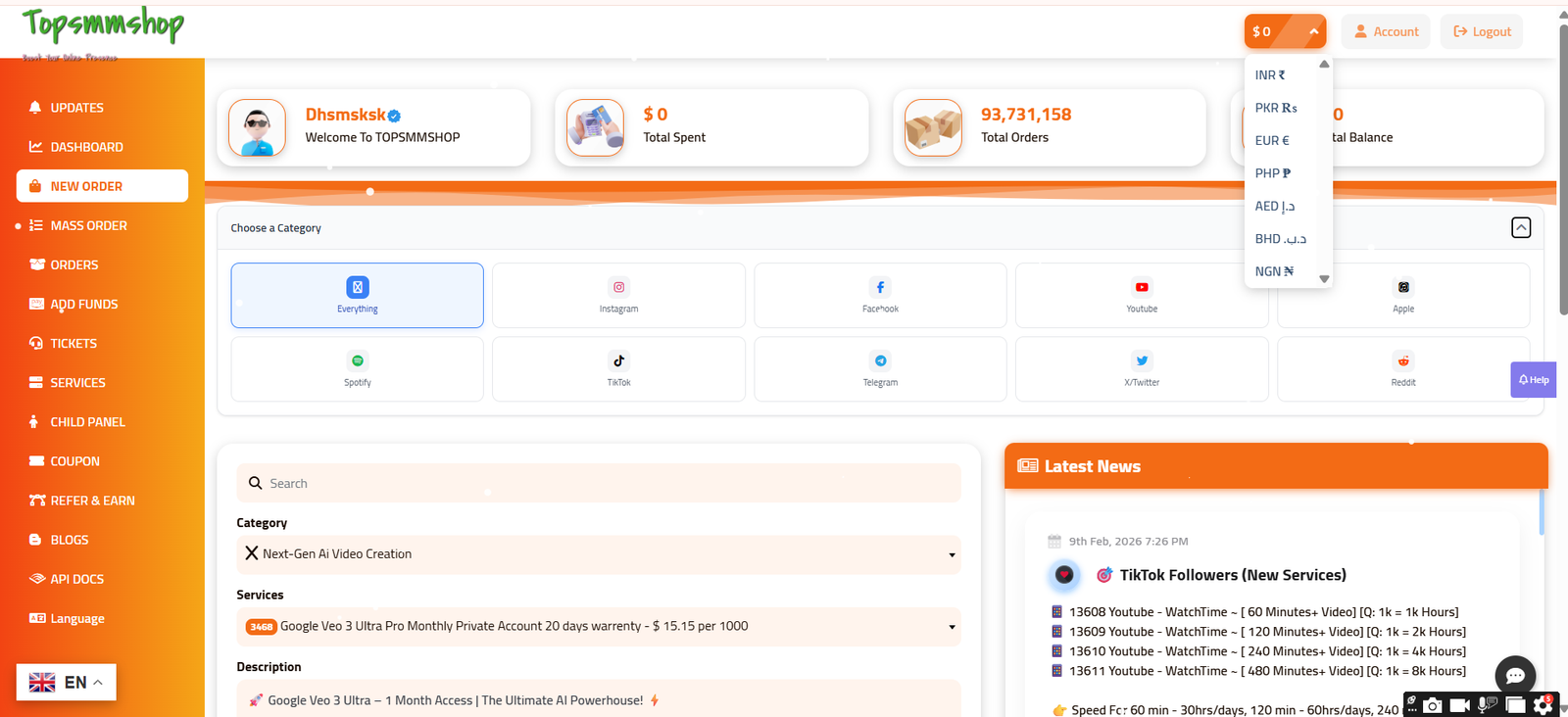
Task: Click "TikTok Followers (New Services)" news title
Action: pos(1233,575)
